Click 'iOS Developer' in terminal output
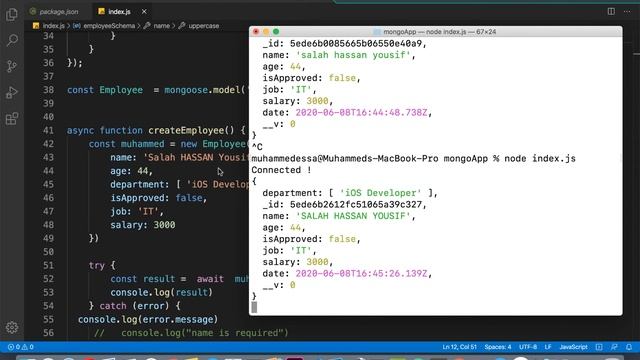 click(380, 193)
